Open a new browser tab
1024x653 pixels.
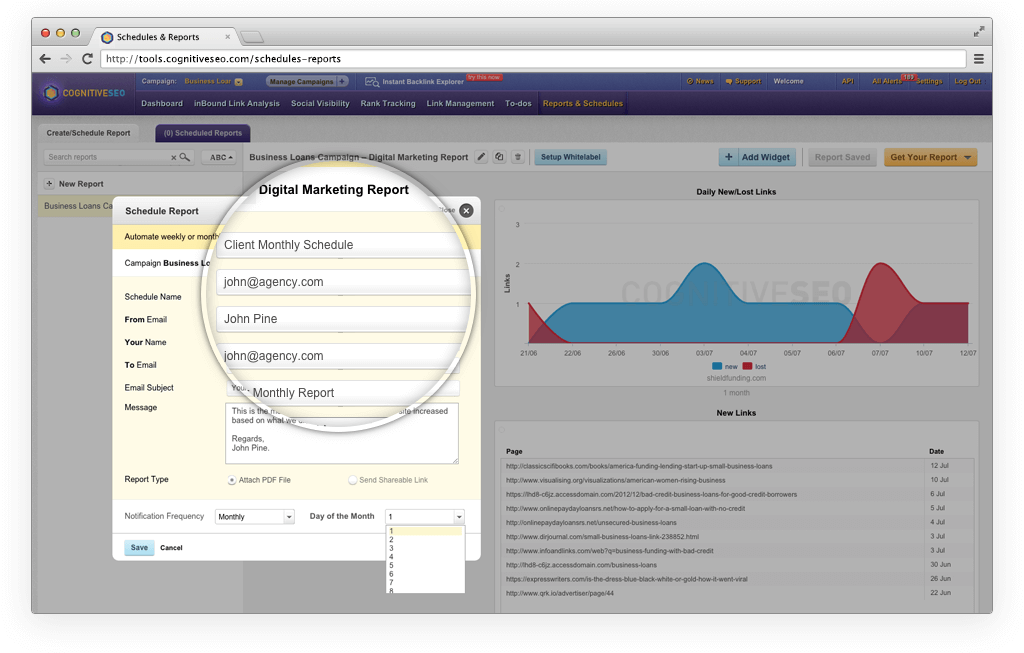tap(251, 37)
